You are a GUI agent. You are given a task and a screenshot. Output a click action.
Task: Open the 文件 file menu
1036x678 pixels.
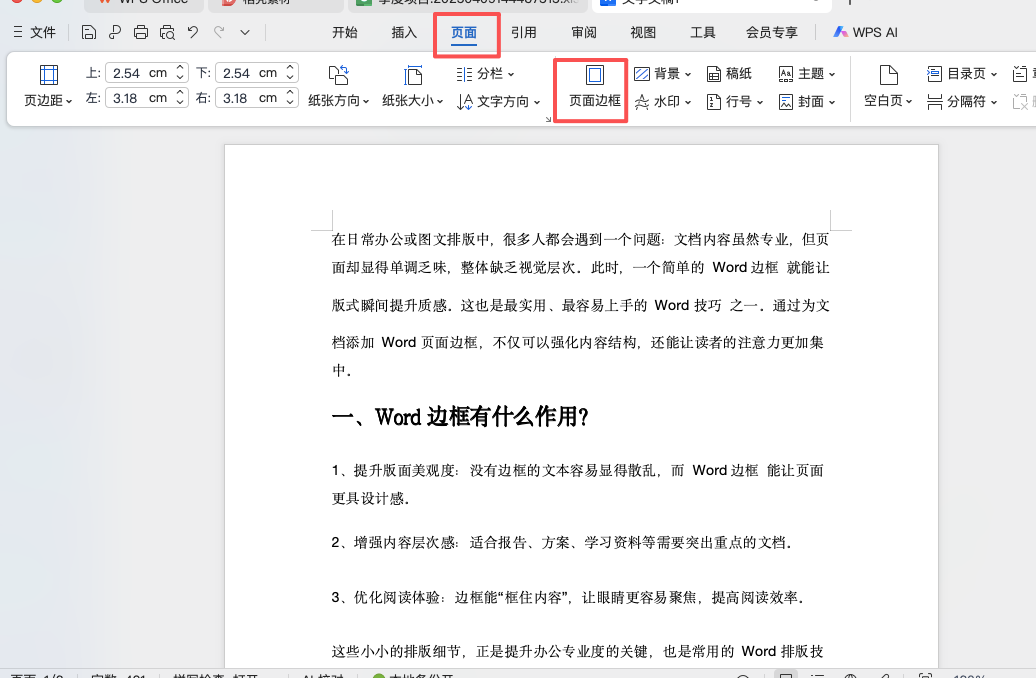(x=34, y=32)
